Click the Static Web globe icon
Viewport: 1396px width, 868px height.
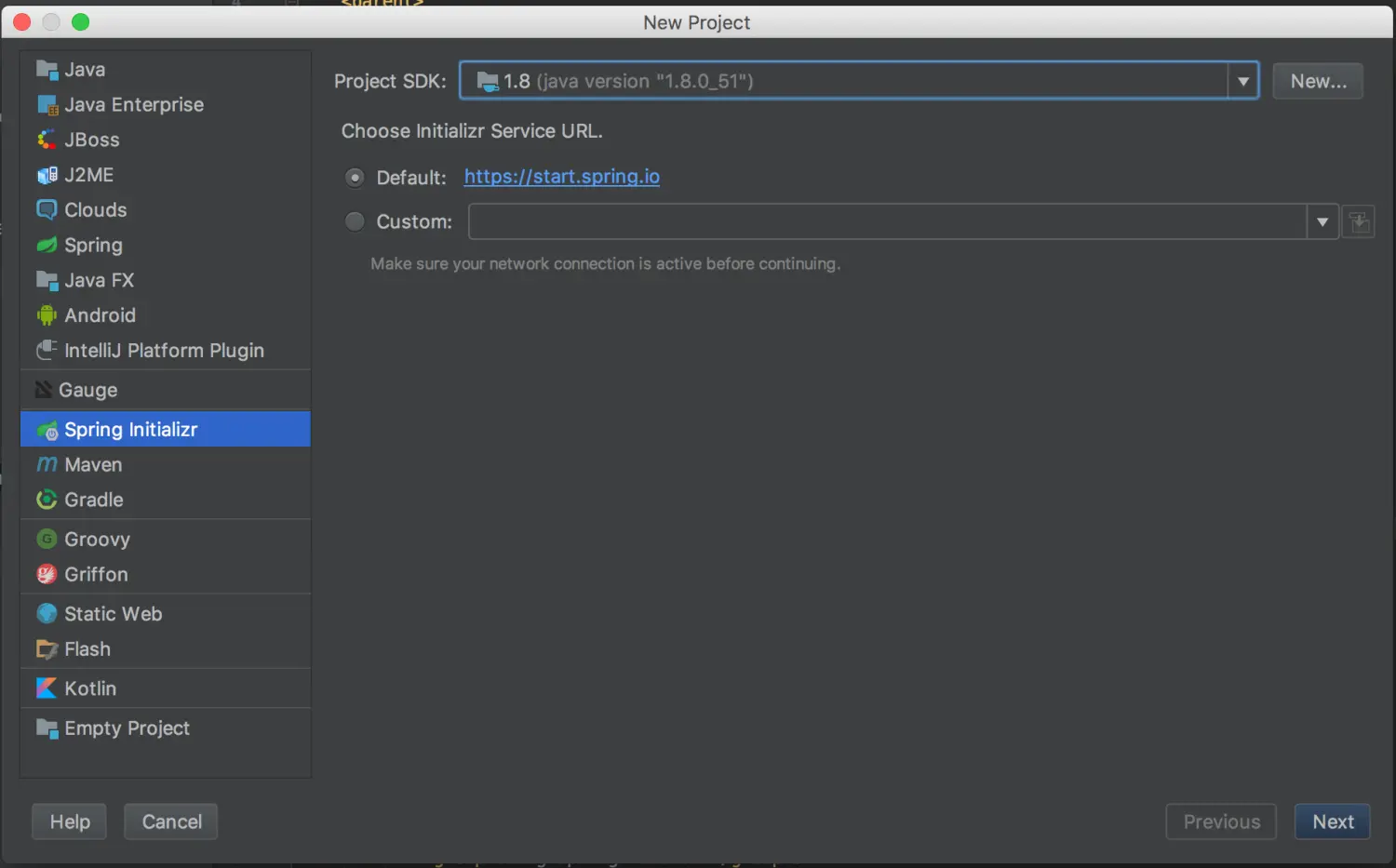[x=47, y=614]
